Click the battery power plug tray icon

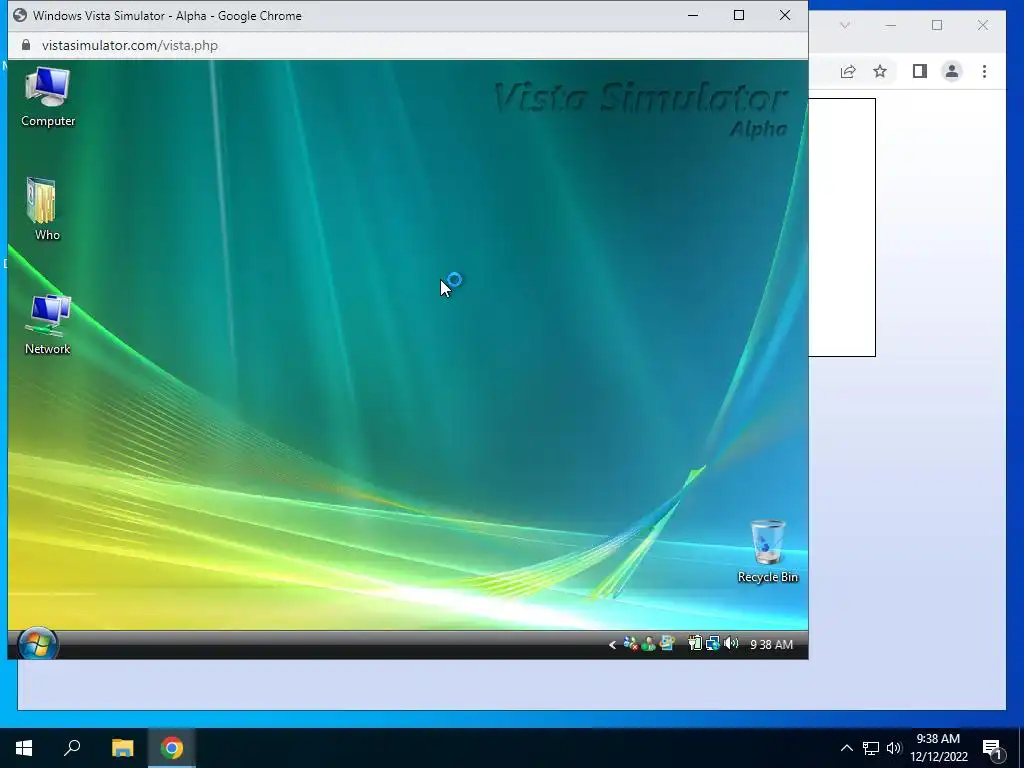coord(695,643)
